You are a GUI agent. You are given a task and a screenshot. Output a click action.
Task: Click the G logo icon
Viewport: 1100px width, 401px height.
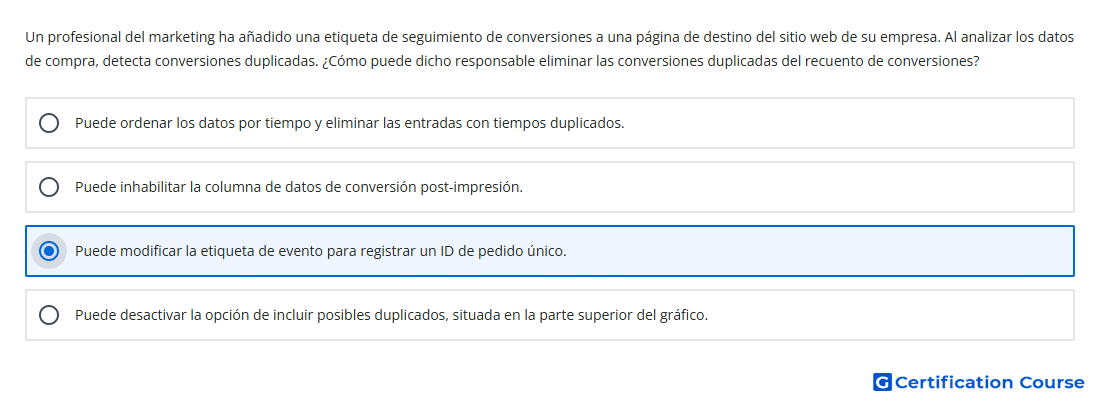click(882, 382)
